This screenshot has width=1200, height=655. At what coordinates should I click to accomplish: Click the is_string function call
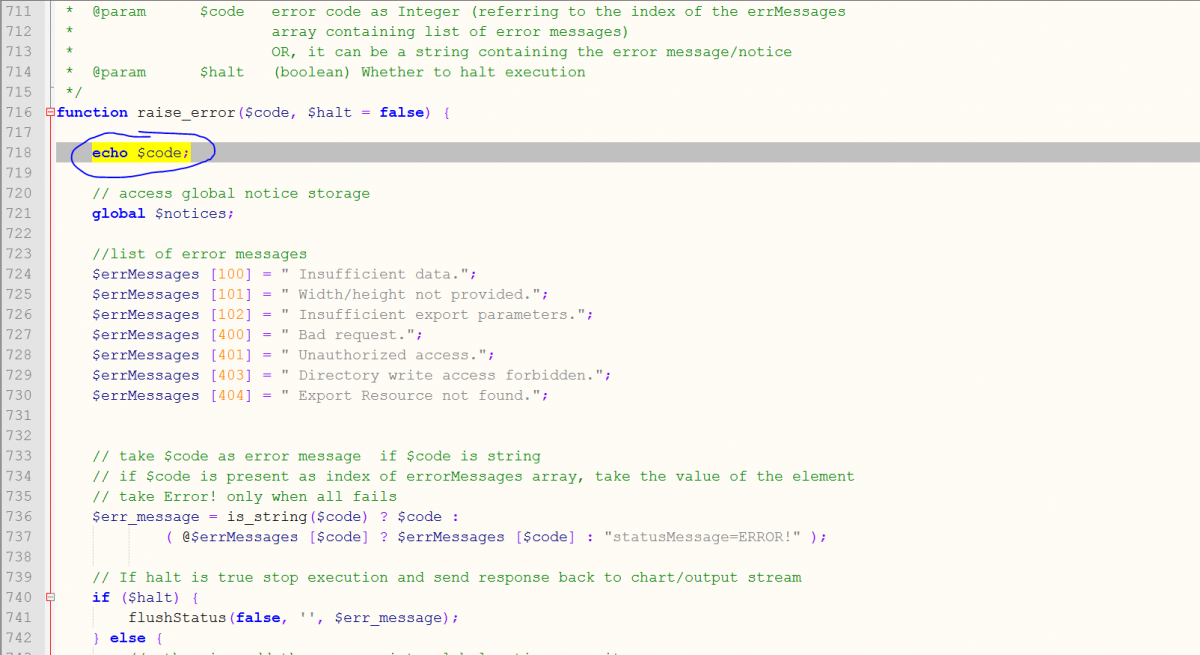coord(267,517)
